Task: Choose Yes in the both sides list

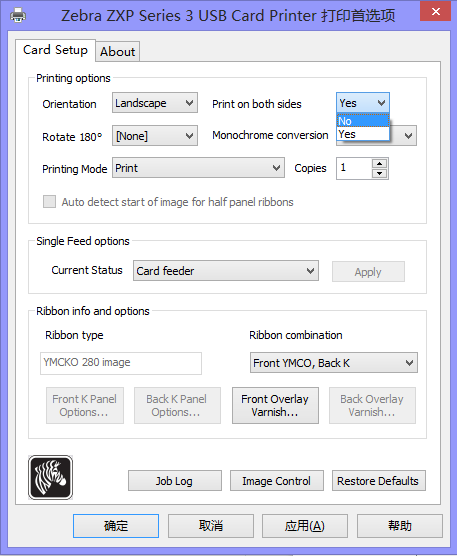Action: [x=363, y=134]
